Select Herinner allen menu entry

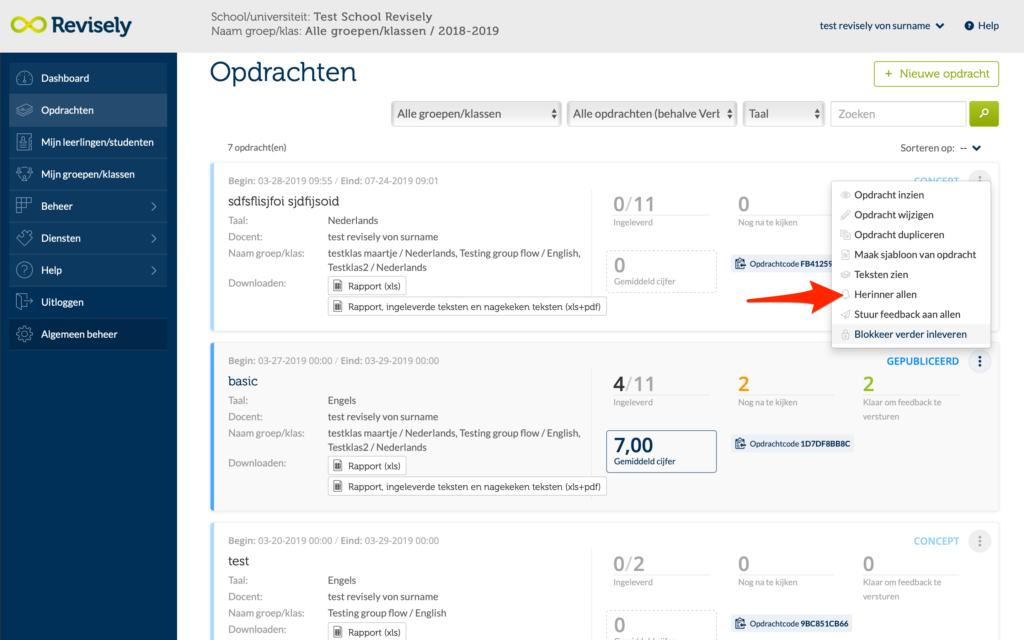point(911,295)
